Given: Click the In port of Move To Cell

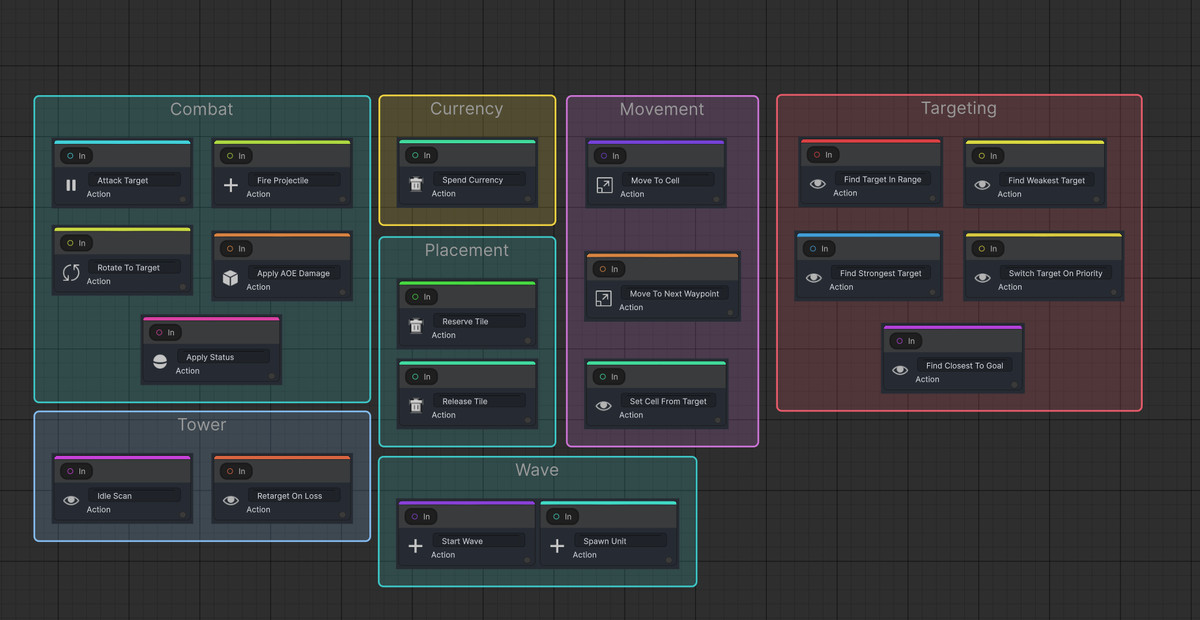Looking at the screenshot, I should click(x=608, y=156).
